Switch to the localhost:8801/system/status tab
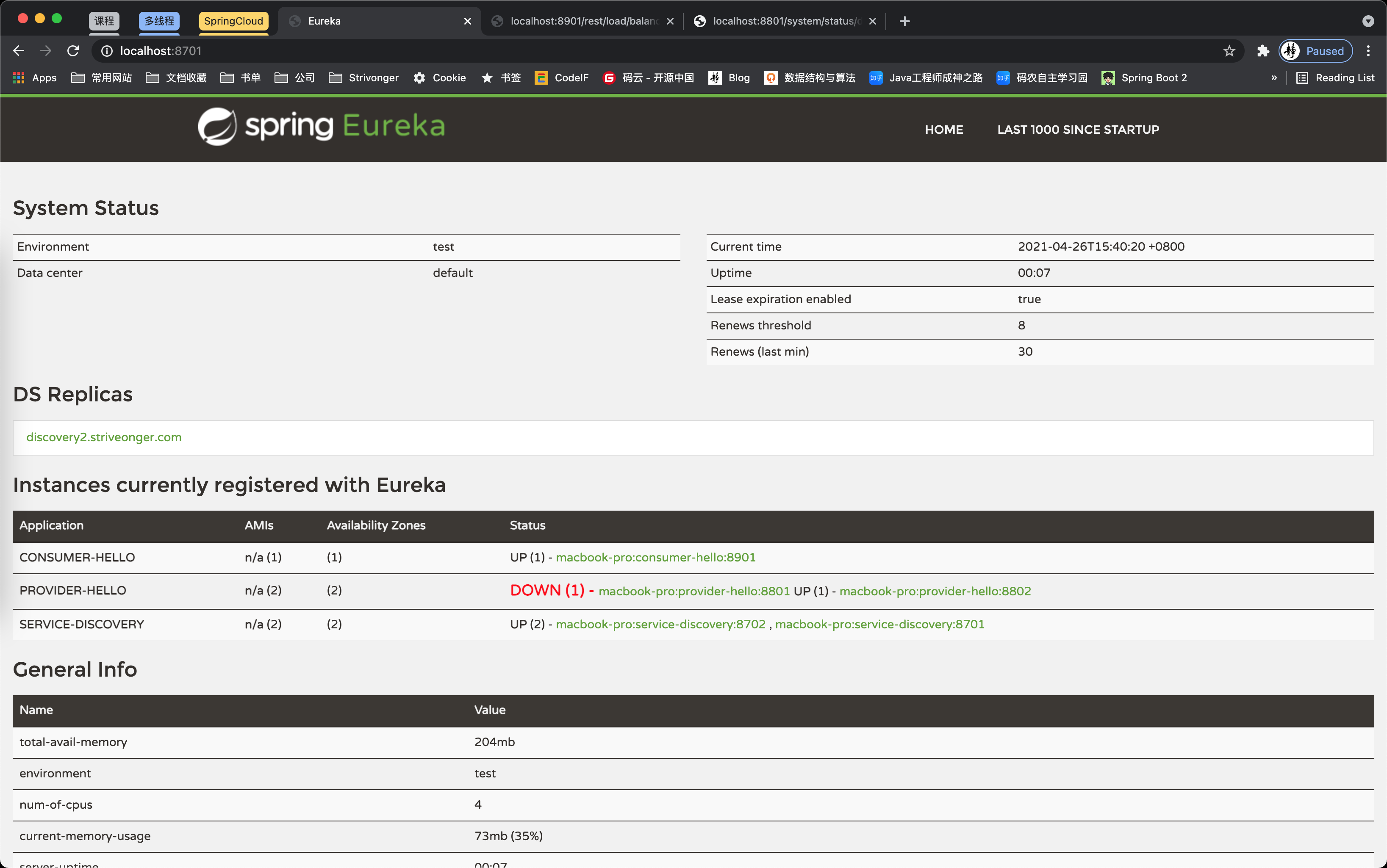The image size is (1387, 868). pos(785,21)
